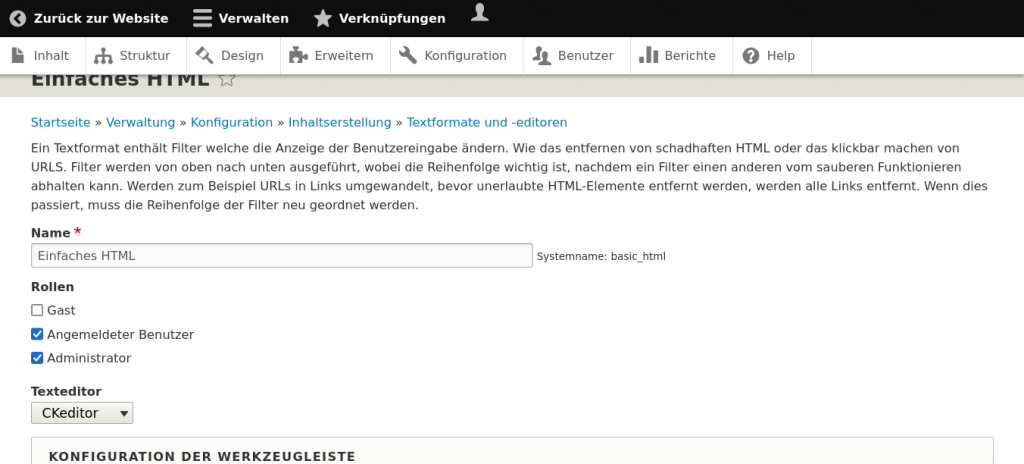Open the user account silhouette icon

481,12
